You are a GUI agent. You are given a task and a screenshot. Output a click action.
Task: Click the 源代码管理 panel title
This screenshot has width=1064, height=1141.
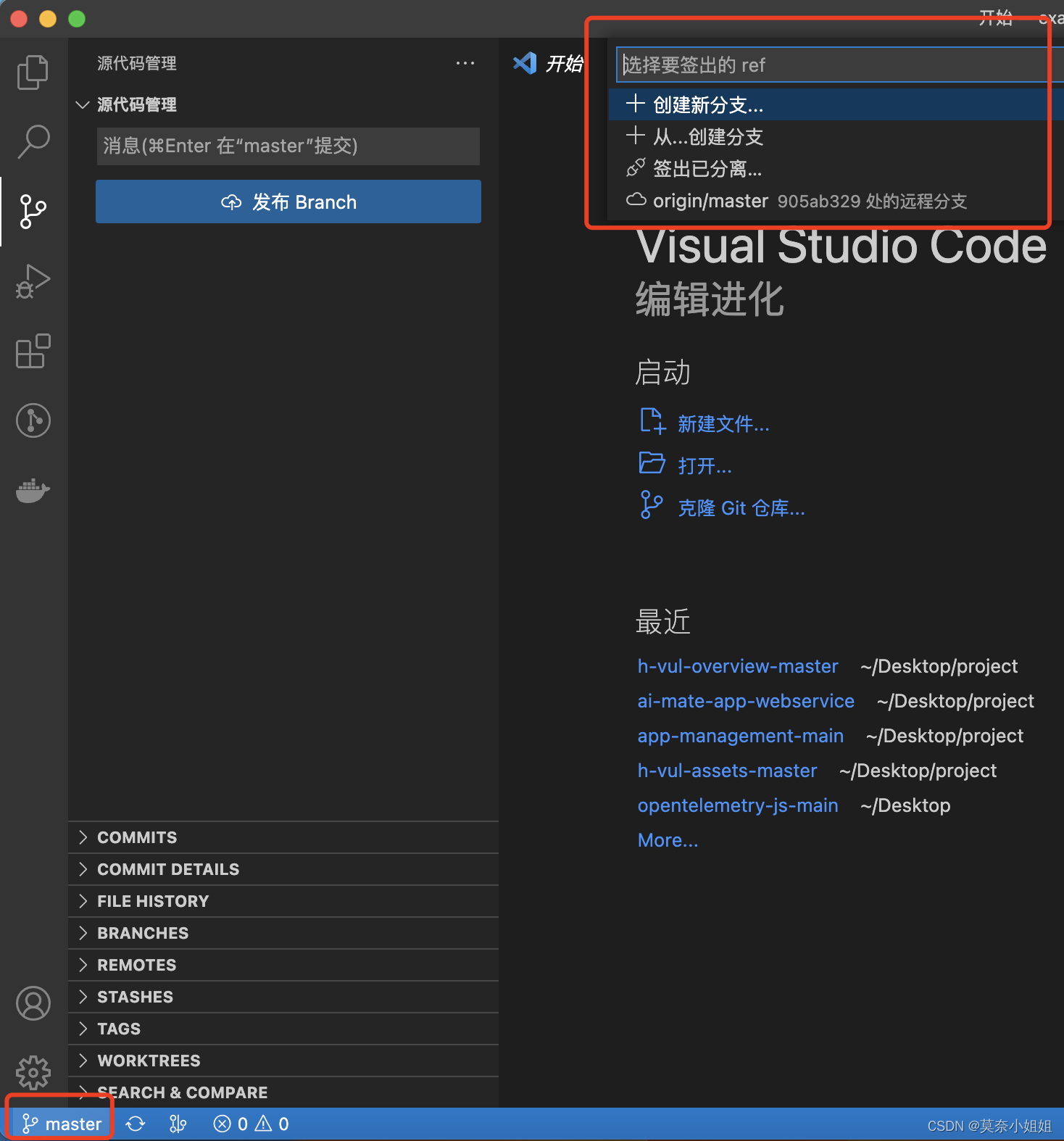137,63
